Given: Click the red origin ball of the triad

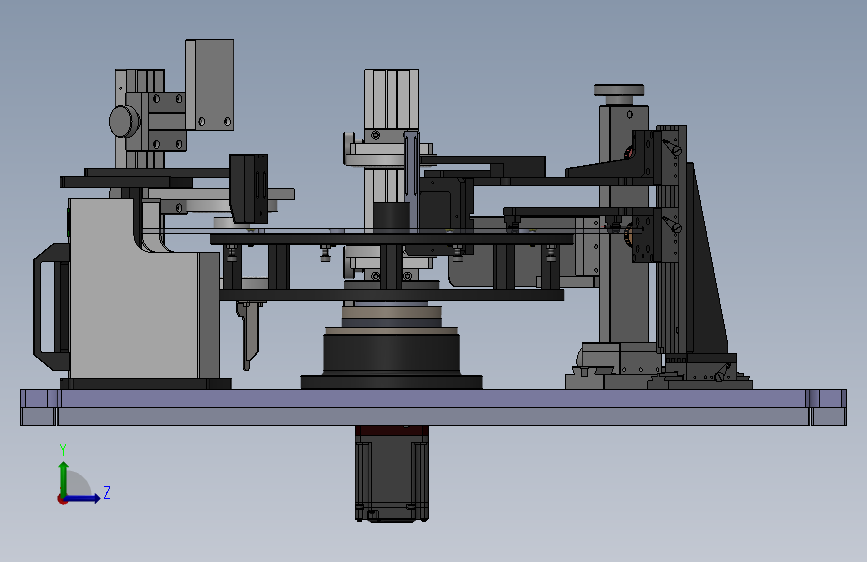Looking at the screenshot, I should (61, 499).
